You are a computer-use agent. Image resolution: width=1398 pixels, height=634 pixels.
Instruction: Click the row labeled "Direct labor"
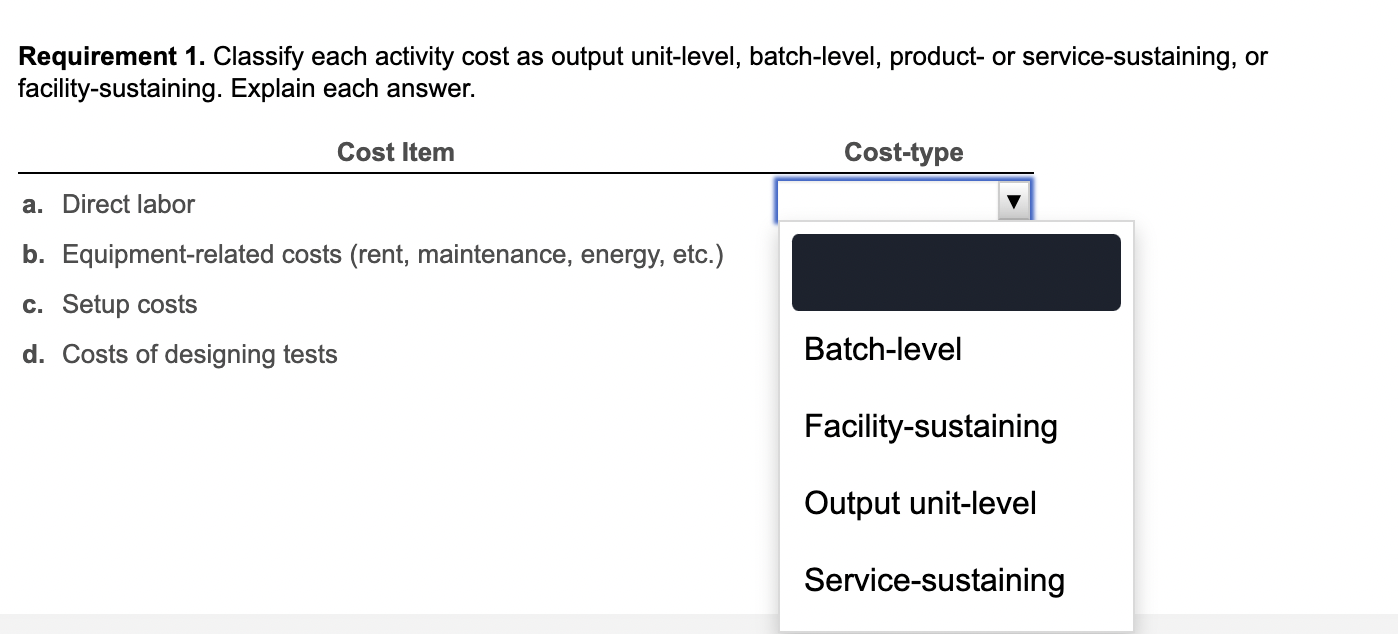(128, 204)
